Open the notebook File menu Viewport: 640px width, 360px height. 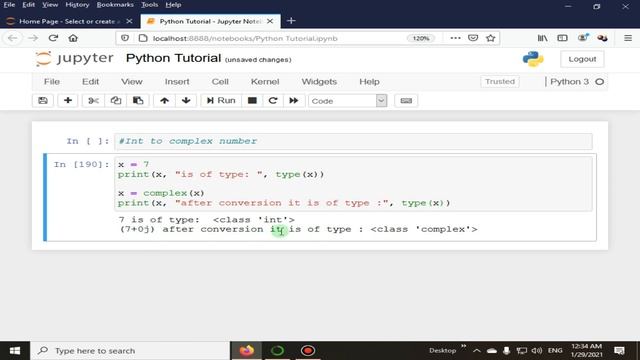point(52,82)
